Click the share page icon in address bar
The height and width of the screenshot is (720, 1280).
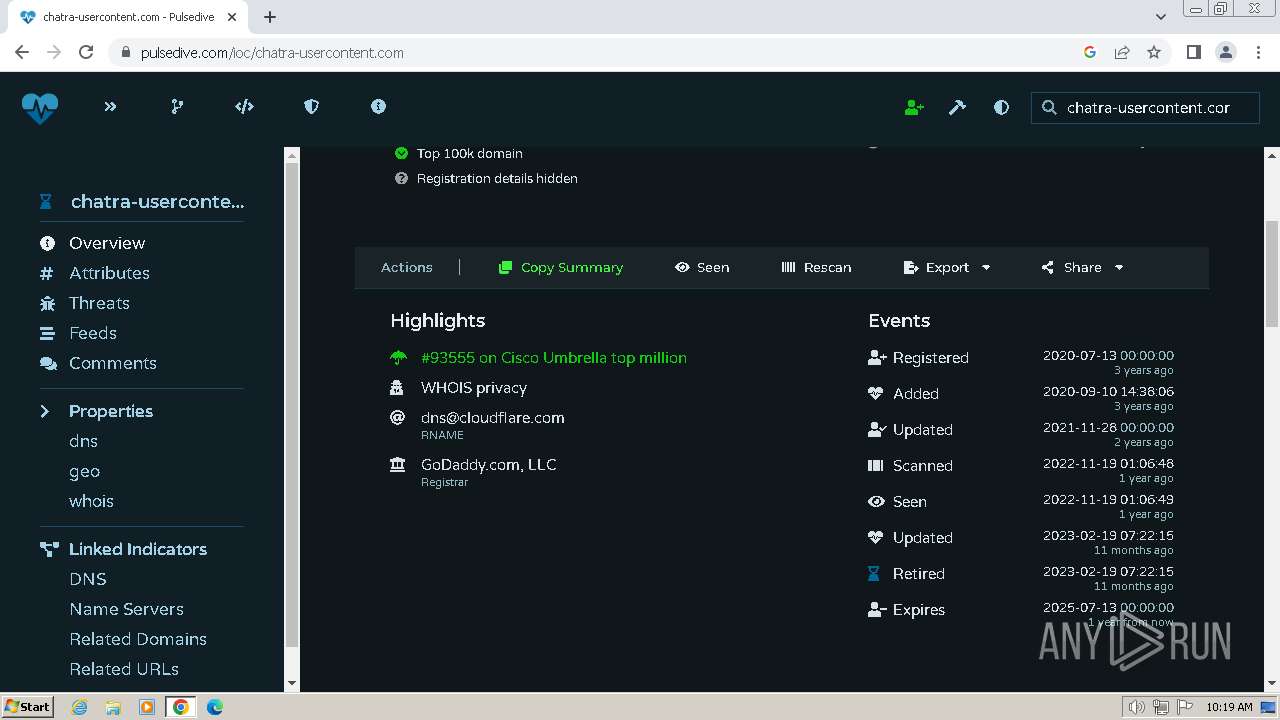click(x=1122, y=52)
